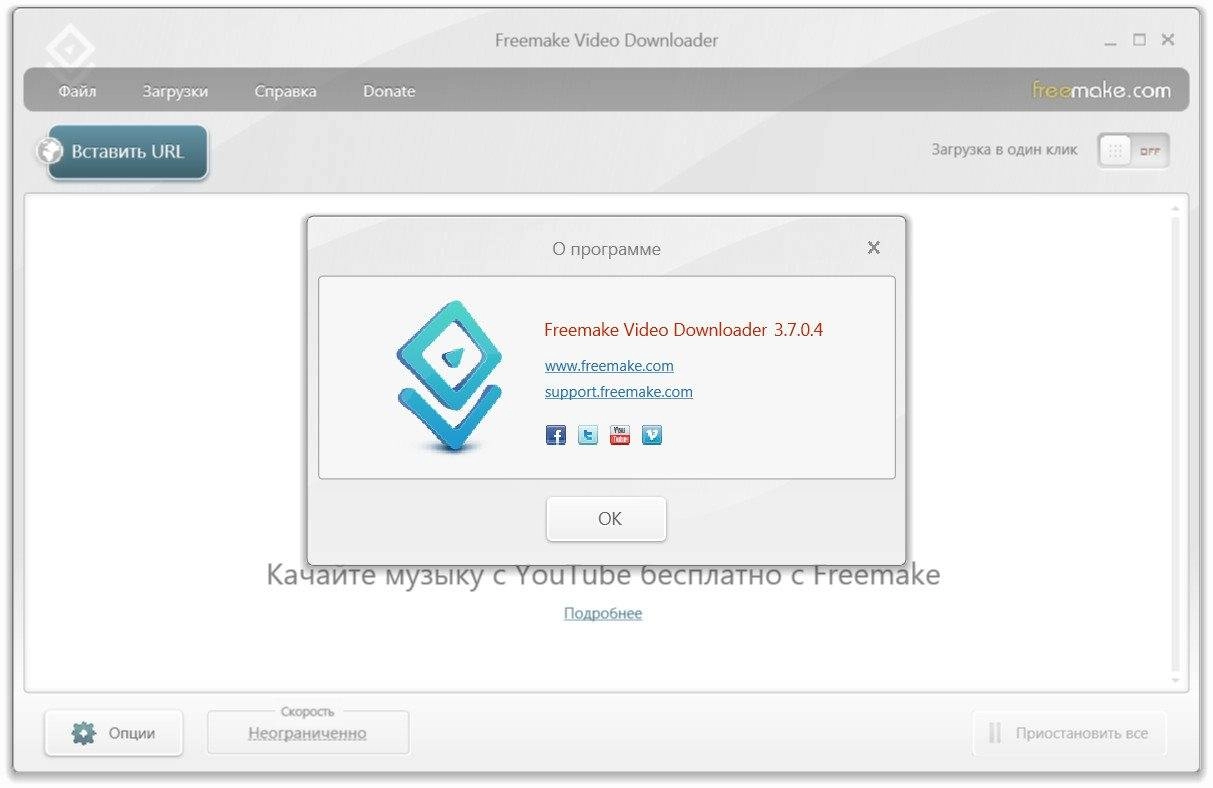This screenshot has height=788, width=1213.
Task: Open the www.freemake.com link
Action: [x=609, y=366]
